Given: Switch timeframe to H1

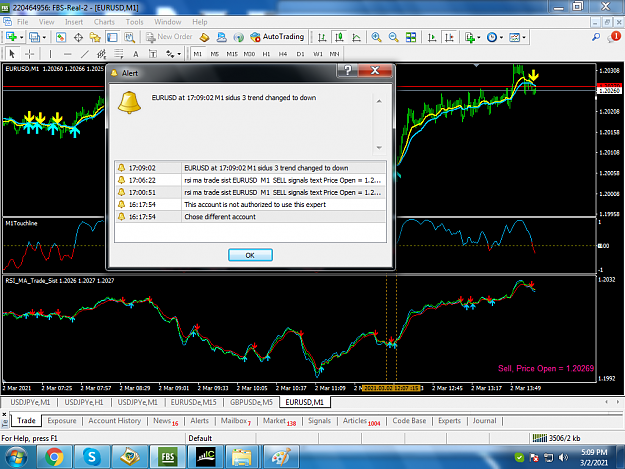Looking at the screenshot, I should point(266,54).
